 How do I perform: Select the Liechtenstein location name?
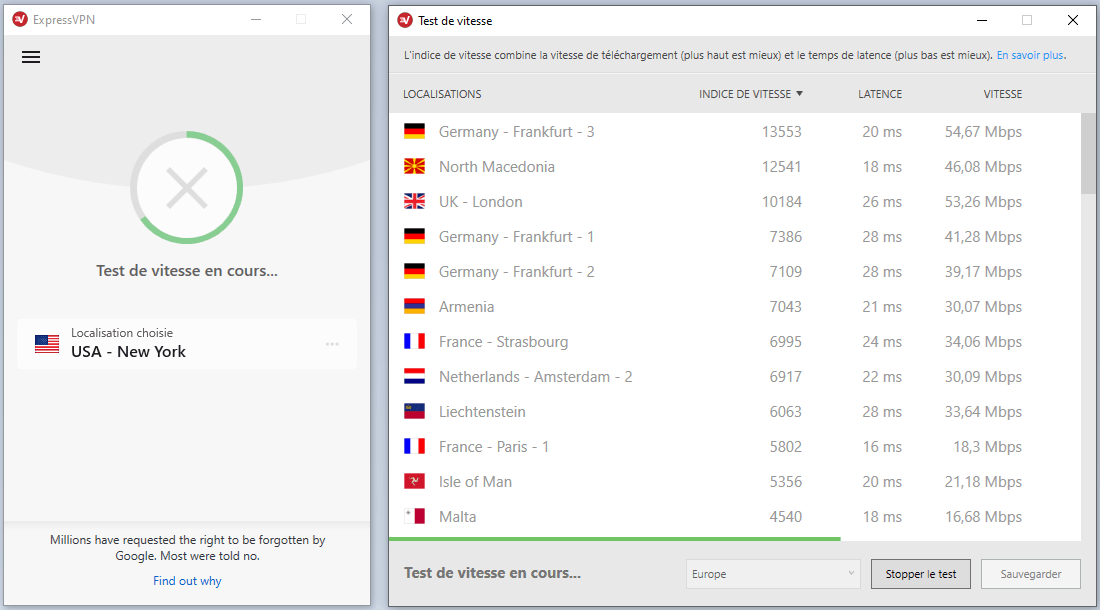click(x=482, y=412)
